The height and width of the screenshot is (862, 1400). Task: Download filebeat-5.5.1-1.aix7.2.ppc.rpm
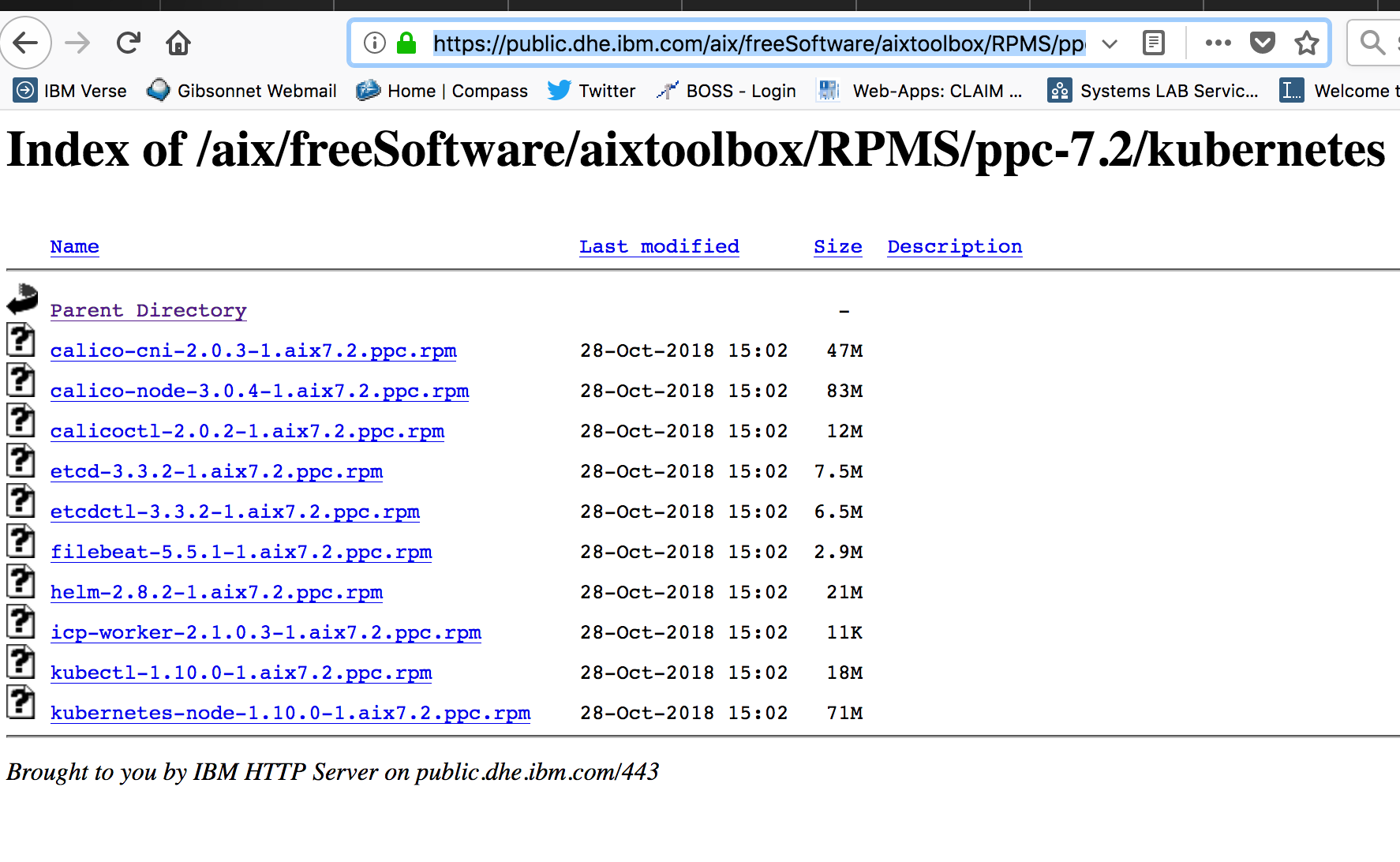241,552
